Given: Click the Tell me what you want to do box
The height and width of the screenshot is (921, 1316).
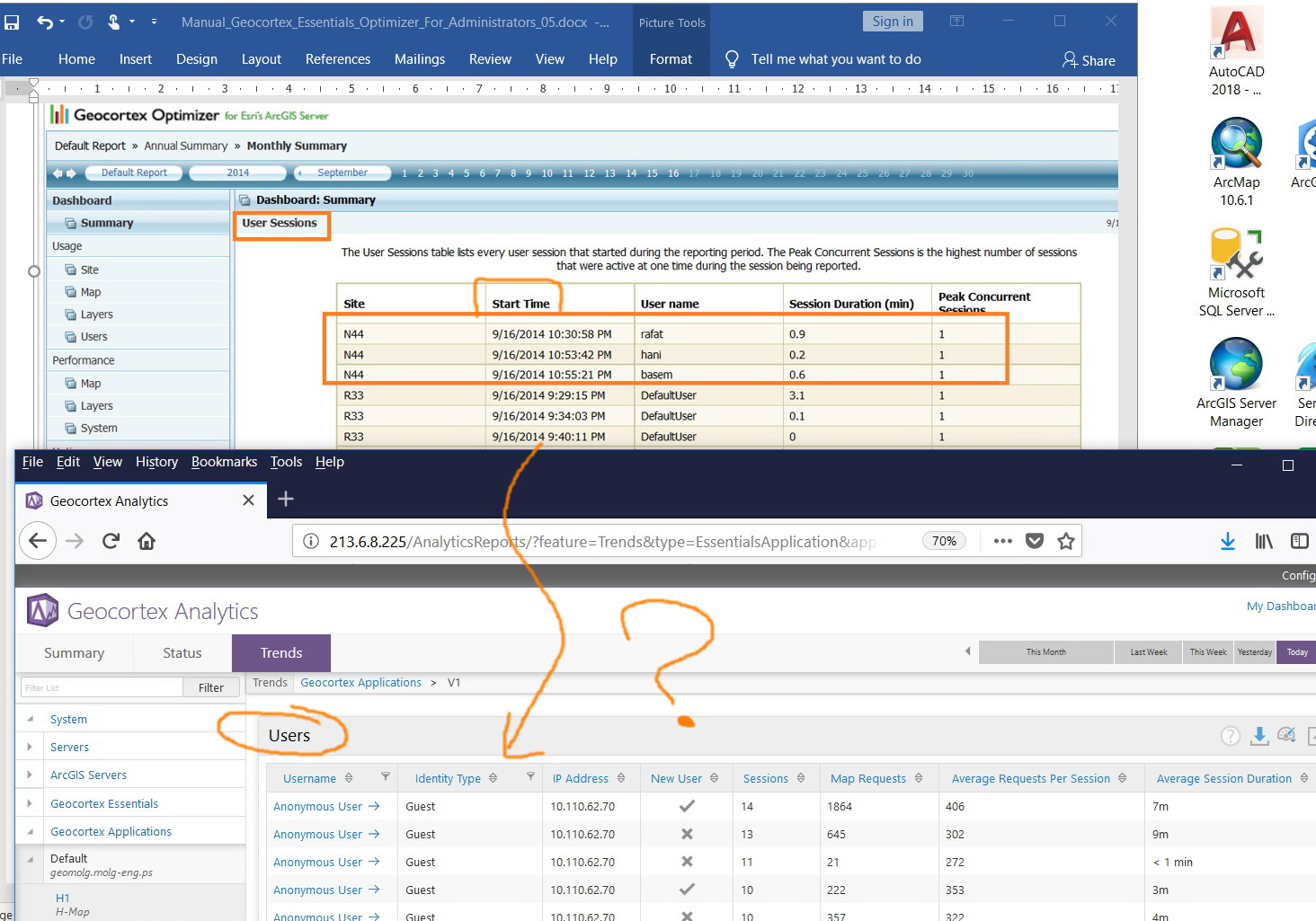Looking at the screenshot, I should point(836,59).
